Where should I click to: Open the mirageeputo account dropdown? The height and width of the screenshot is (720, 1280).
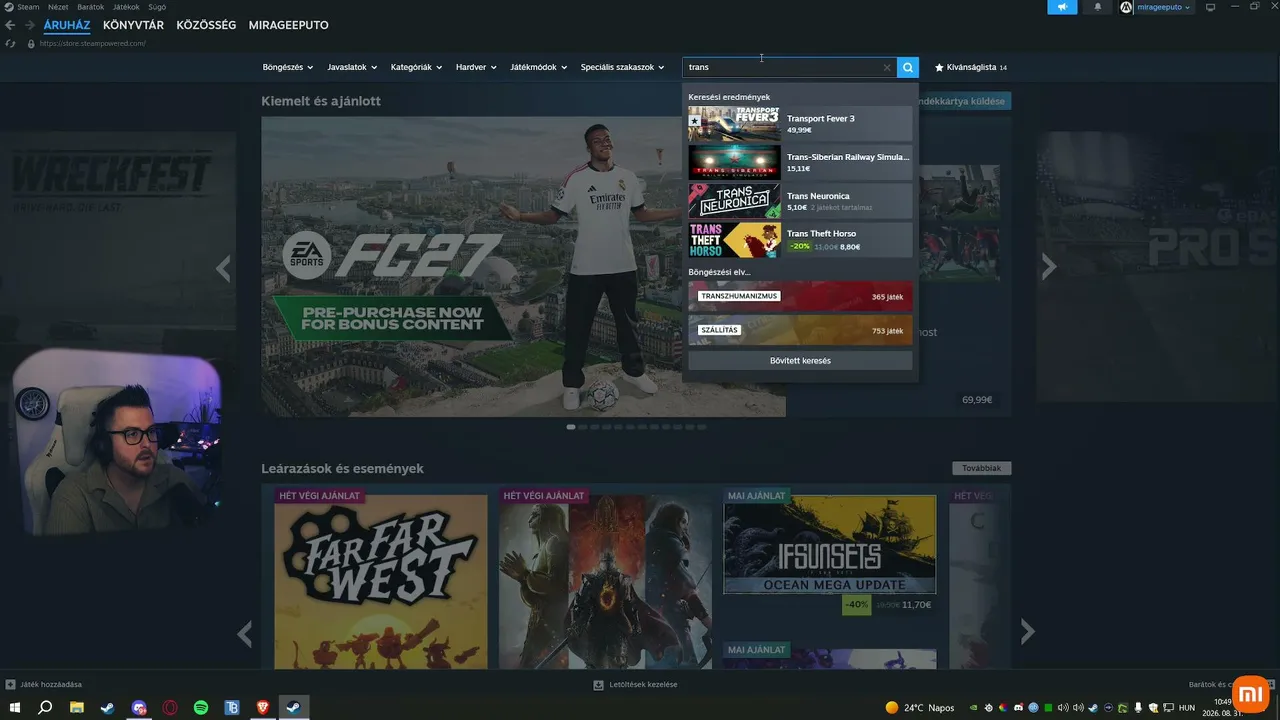[x=1164, y=7]
